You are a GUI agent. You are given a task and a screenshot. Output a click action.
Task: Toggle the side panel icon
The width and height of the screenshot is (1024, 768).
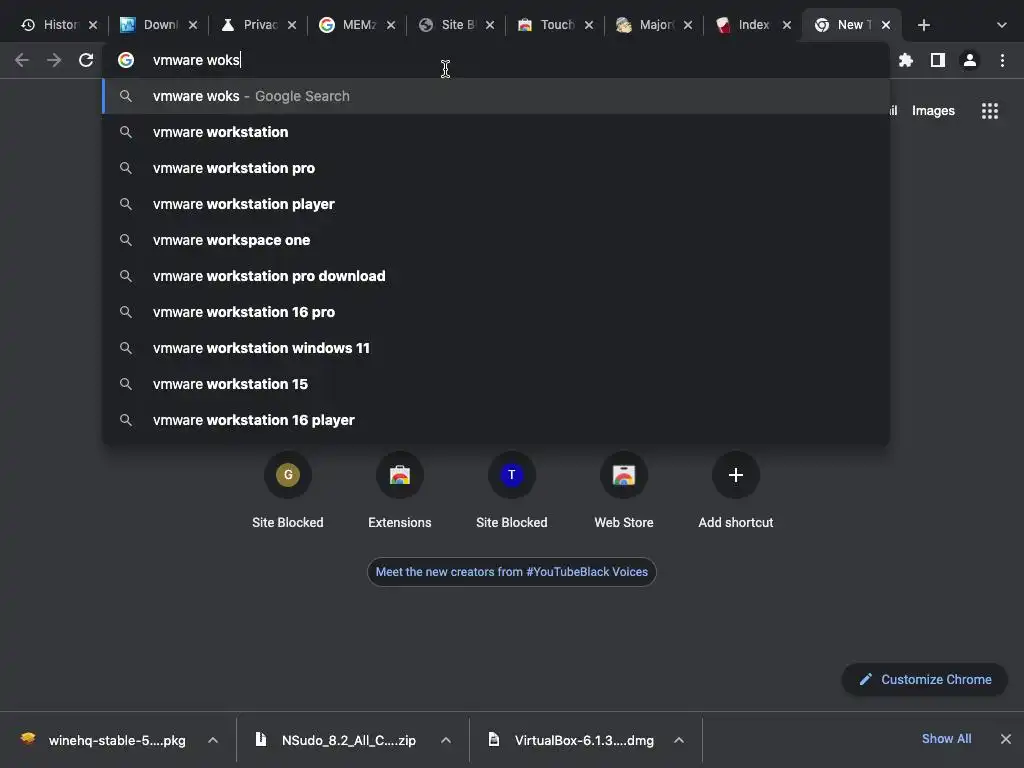pyautogui.click(x=938, y=60)
